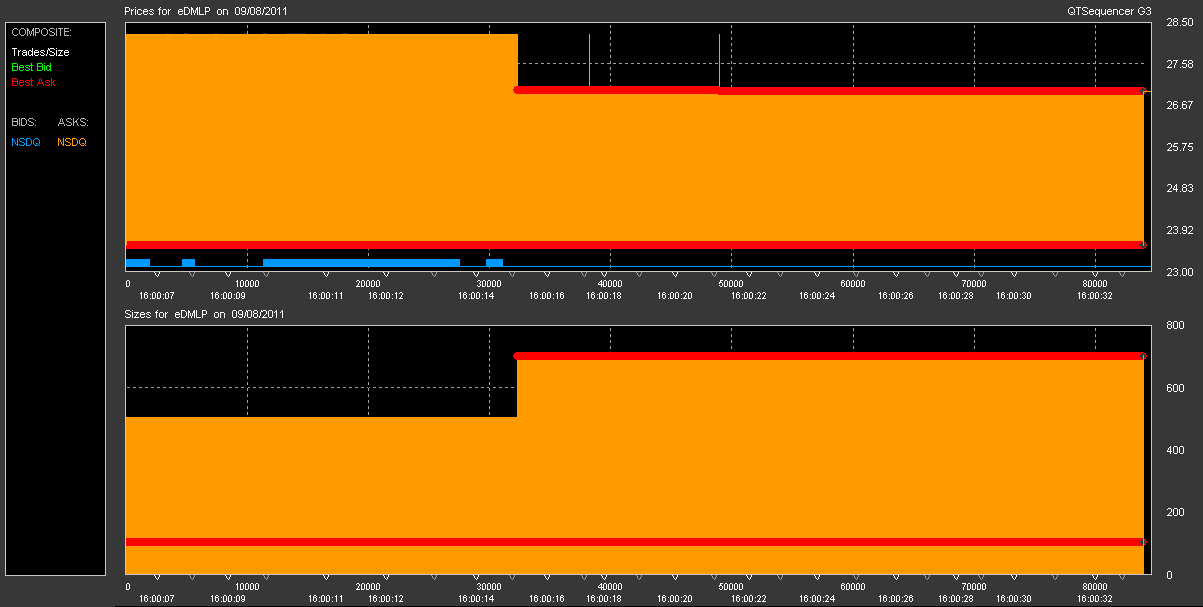1203x607 pixels.
Task: Click the 27.58 price axis value
Action: (1181, 65)
